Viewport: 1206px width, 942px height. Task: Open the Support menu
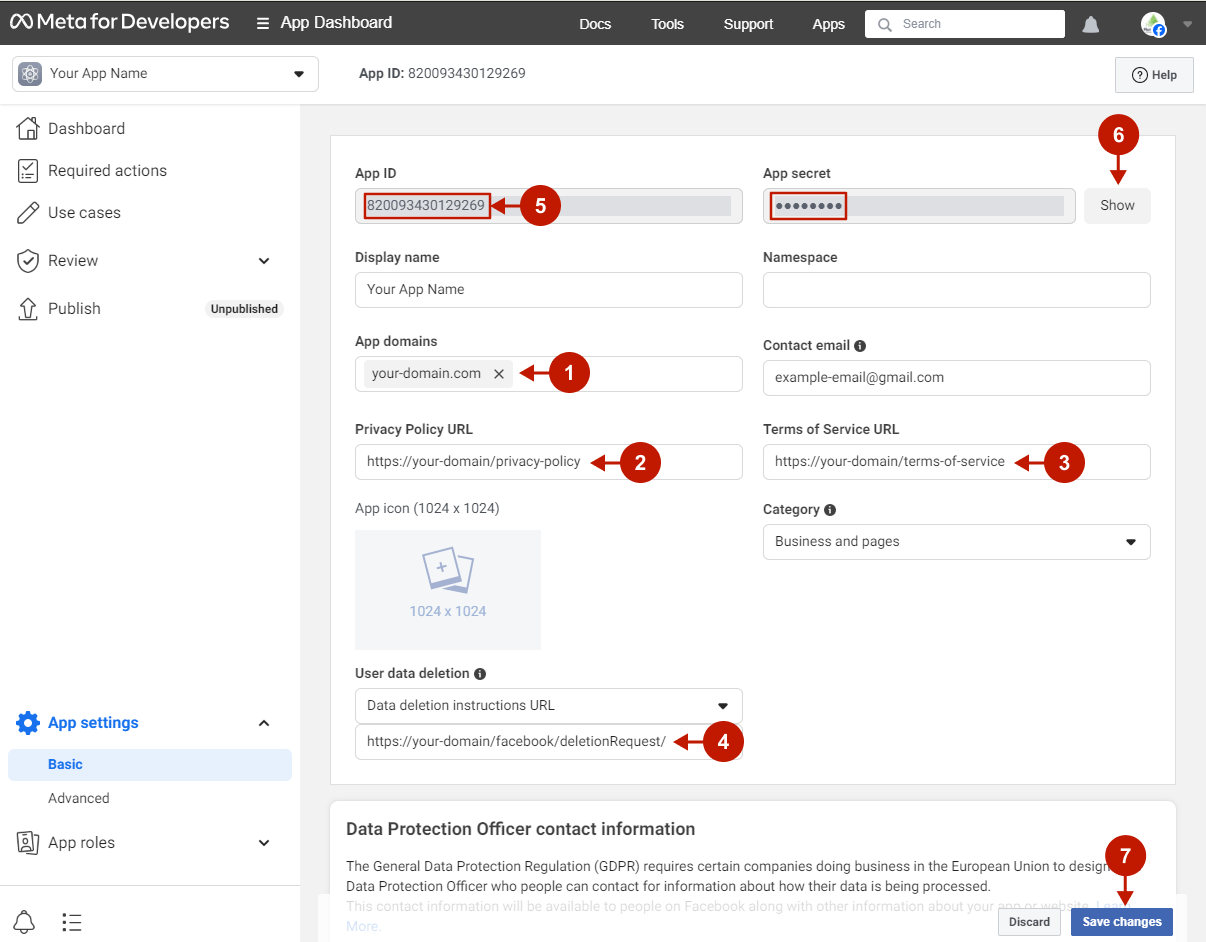[x=748, y=24]
